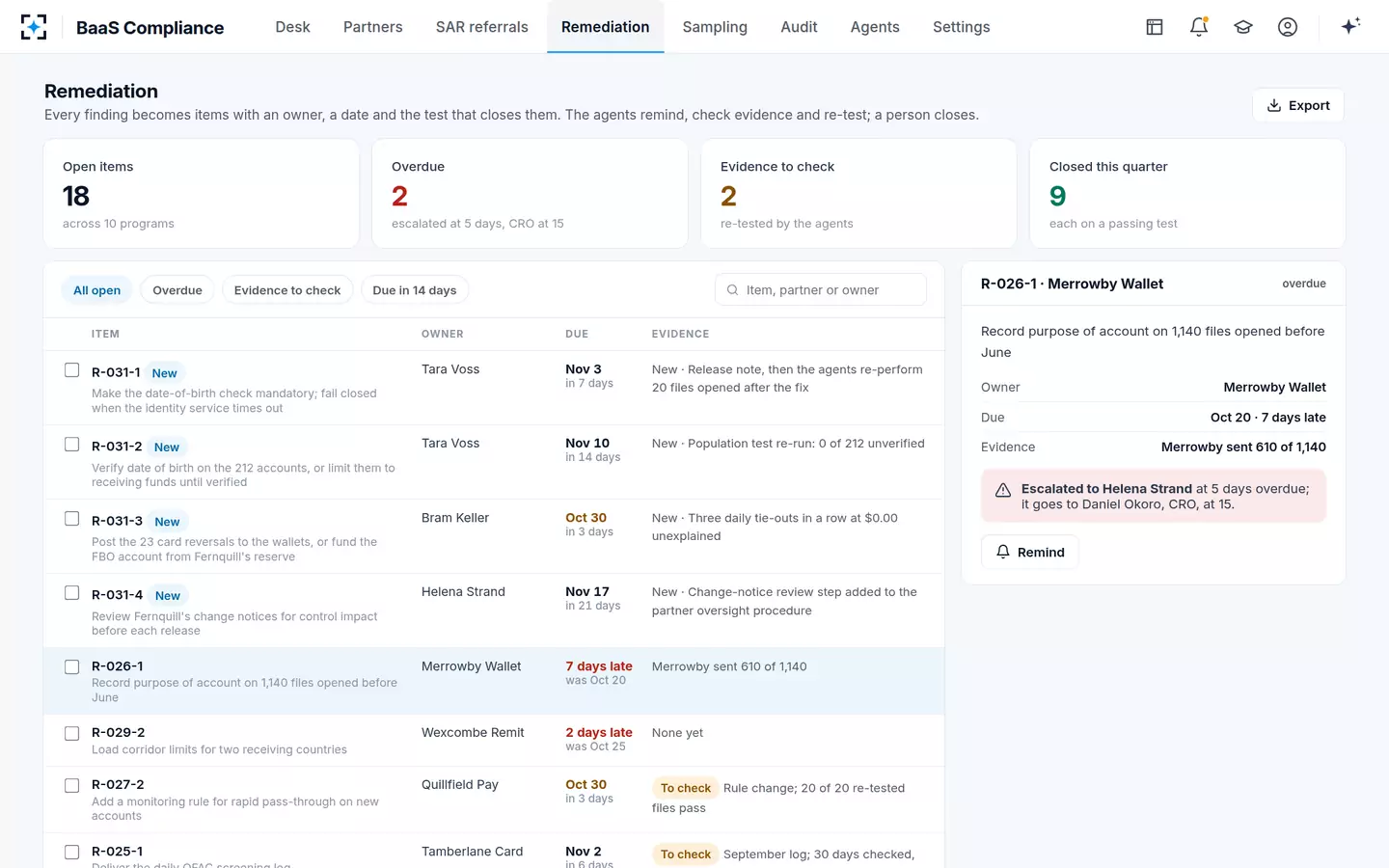Click the Remind button with bell
The height and width of the screenshot is (868, 1389).
click(x=1030, y=552)
